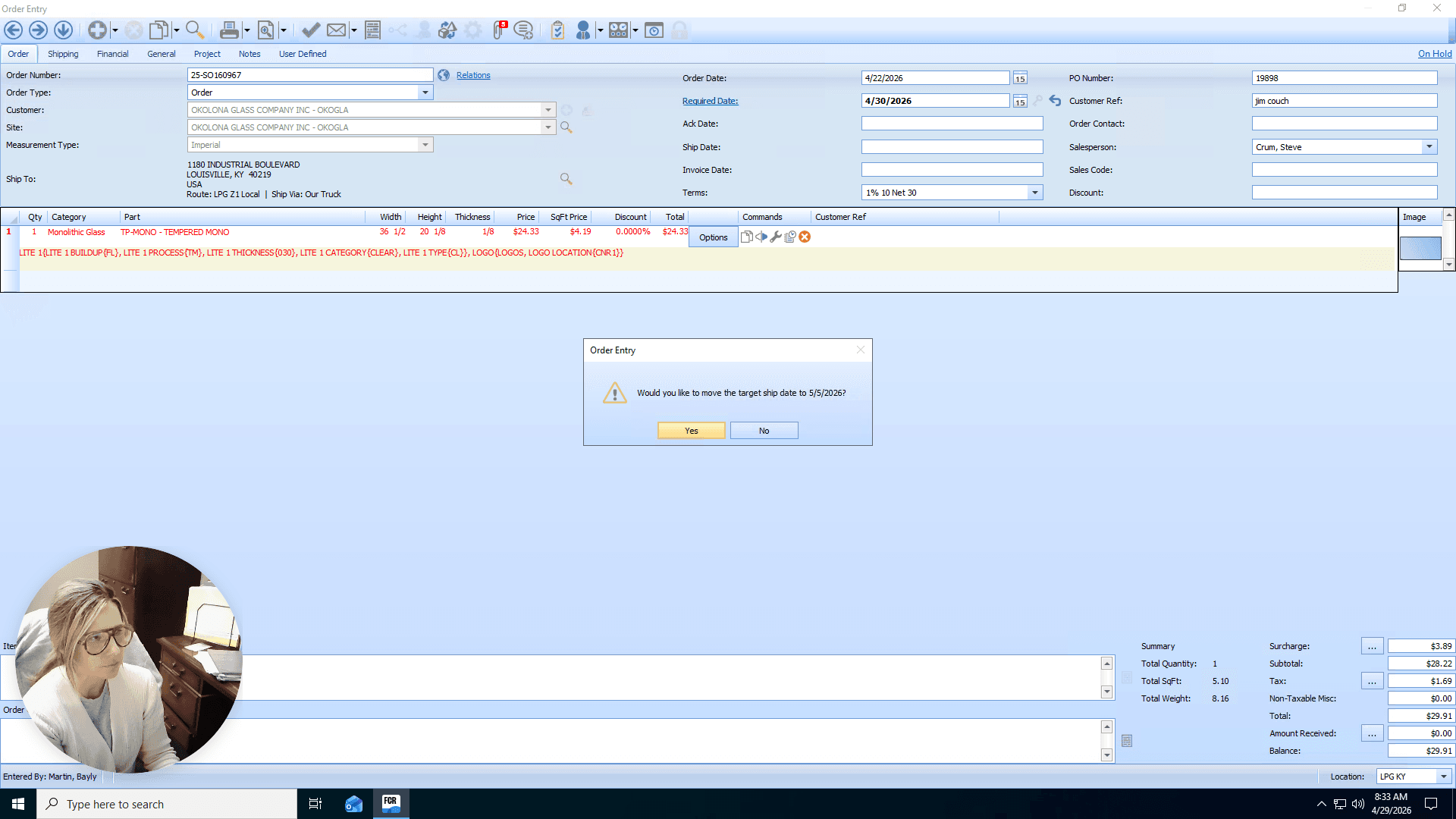This screenshot has width=1456, height=819.
Task: Click in the Ack Date field
Action: tap(952, 124)
